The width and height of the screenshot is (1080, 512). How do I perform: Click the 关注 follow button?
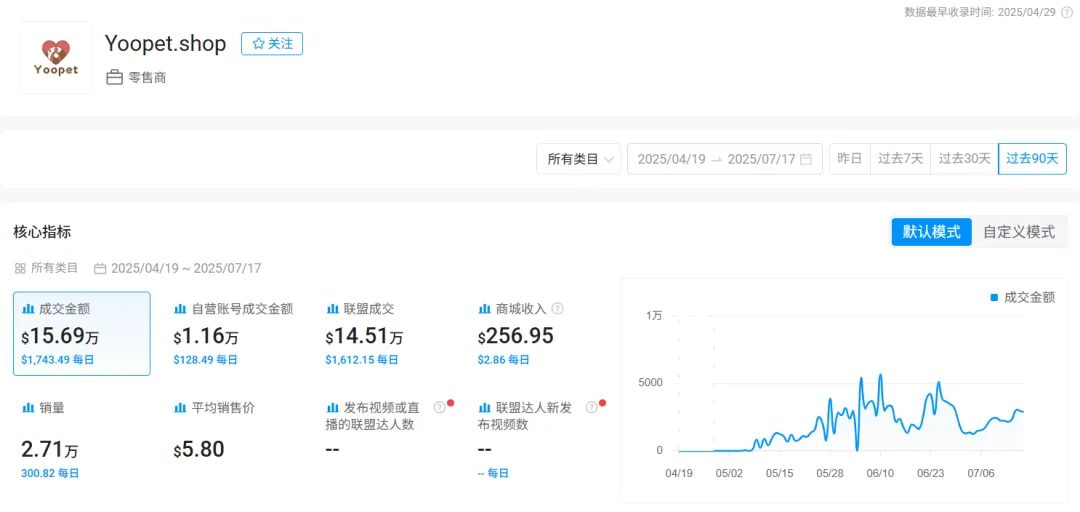point(271,43)
